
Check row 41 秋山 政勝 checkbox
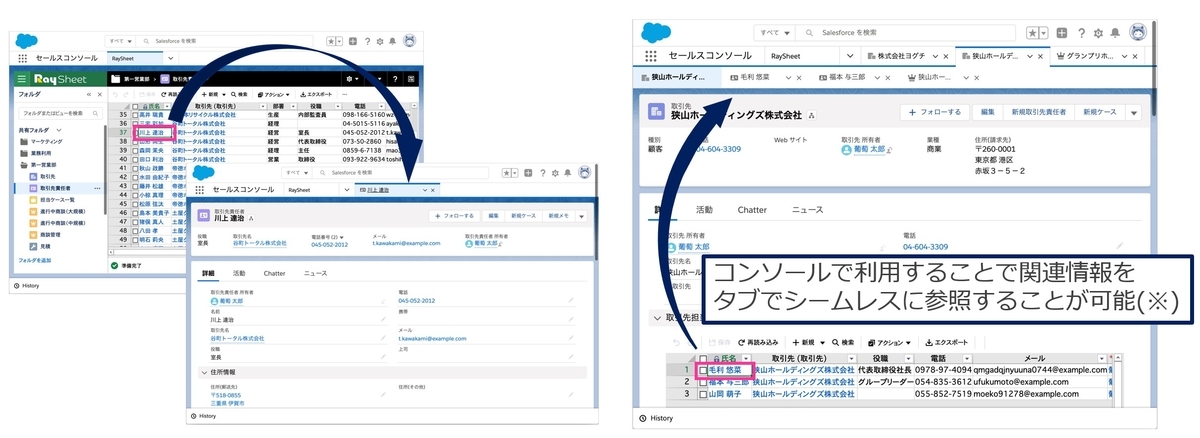pyautogui.click(x=137, y=168)
